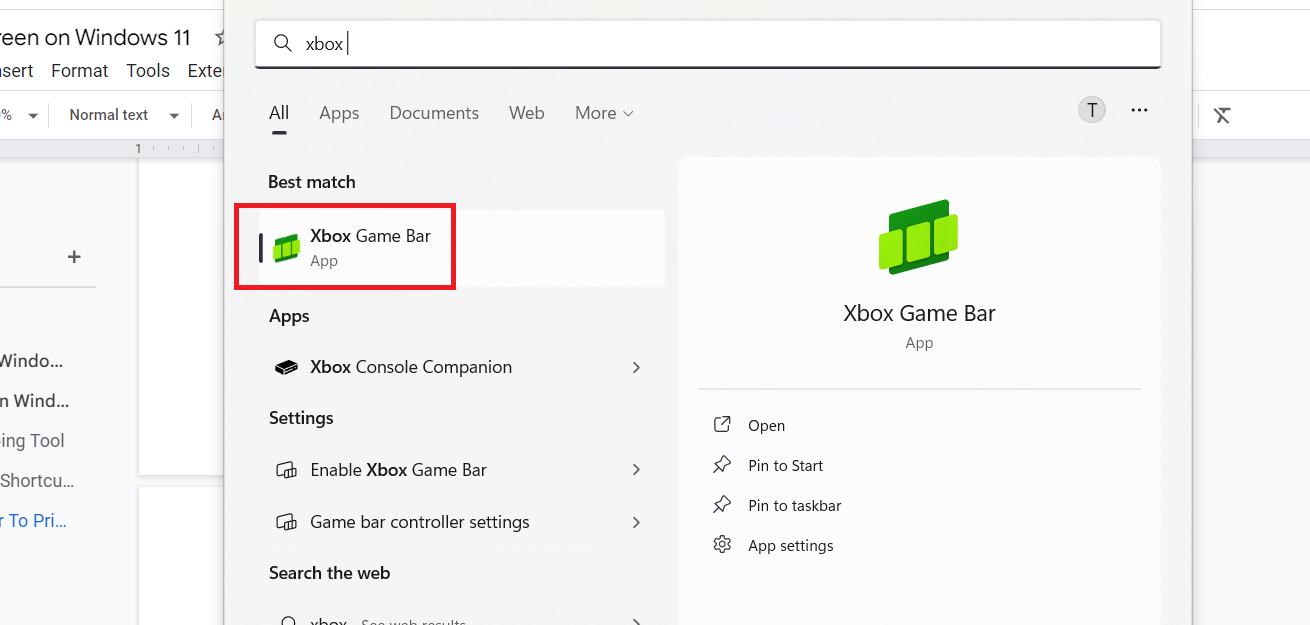This screenshot has height=625, width=1310.
Task: Click the Xbox Game Bar title in details pane
Action: pos(919,313)
